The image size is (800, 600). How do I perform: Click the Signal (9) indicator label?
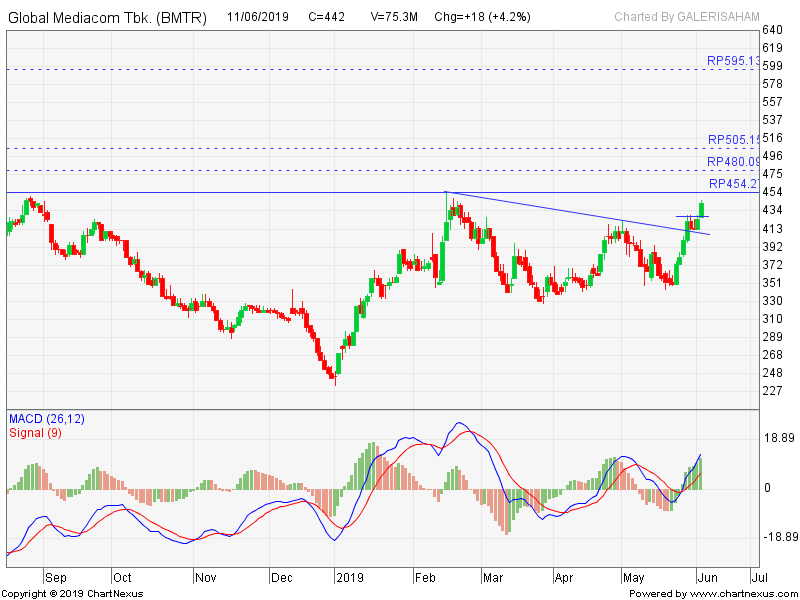pyautogui.click(x=37, y=432)
